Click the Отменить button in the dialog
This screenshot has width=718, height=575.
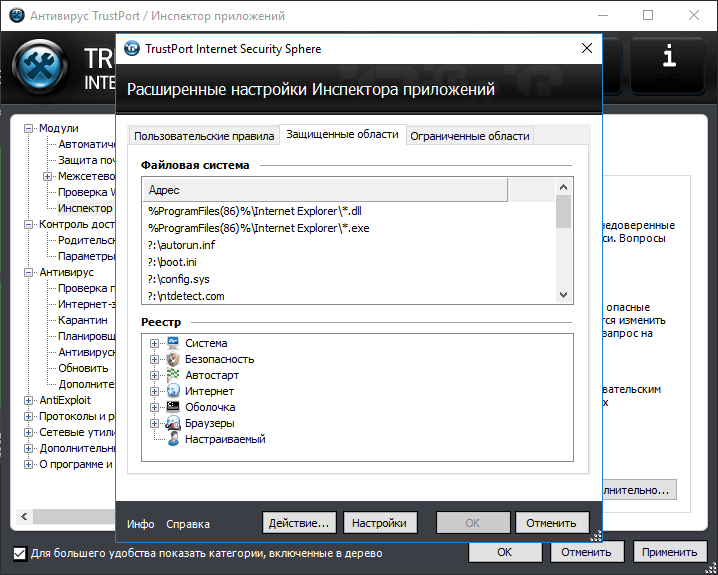[552, 523]
